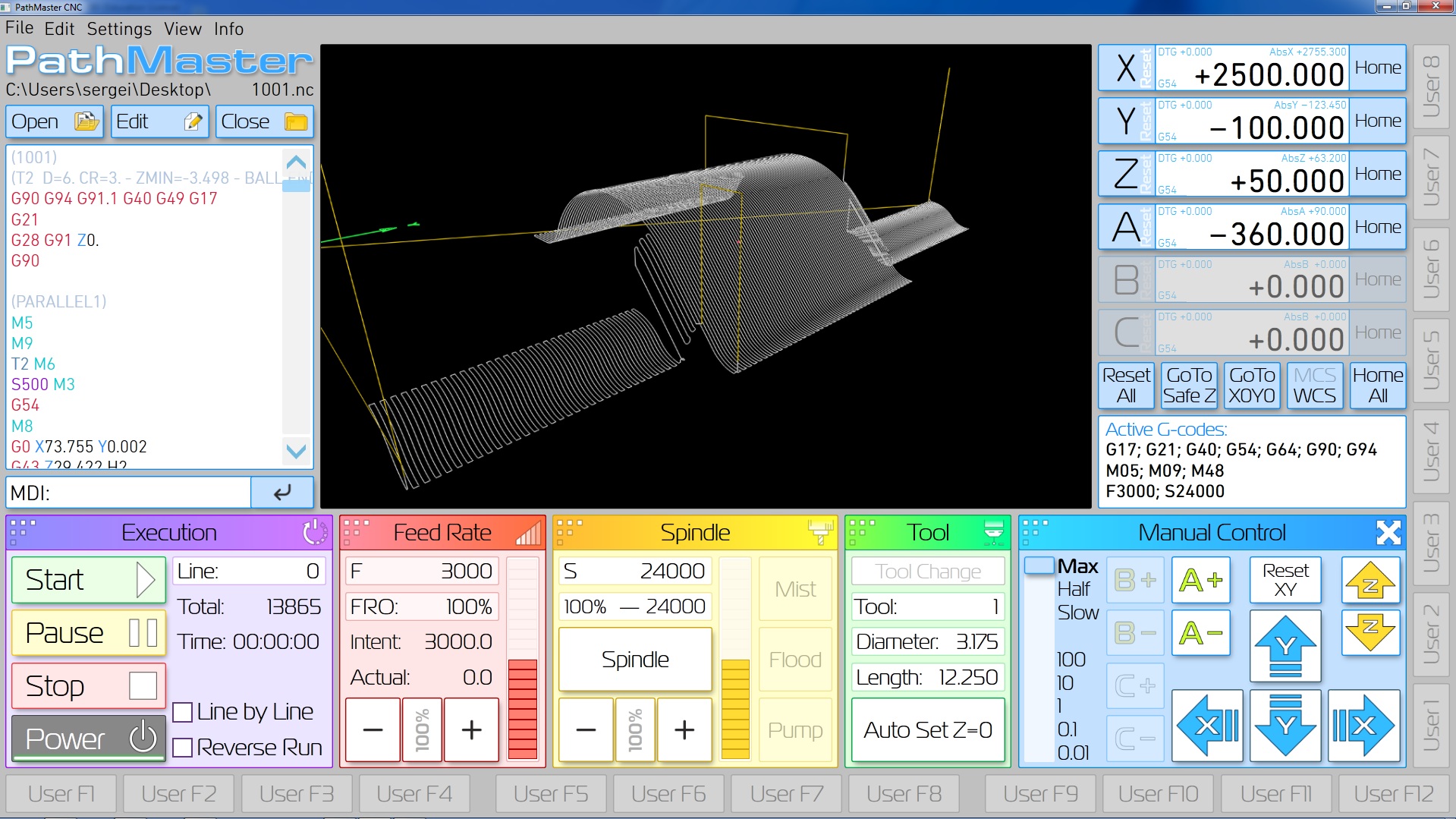The width and height of the screenshot is (1456, 819).
Task: Click the Tool panel header icon
Action: pos(993,533)
